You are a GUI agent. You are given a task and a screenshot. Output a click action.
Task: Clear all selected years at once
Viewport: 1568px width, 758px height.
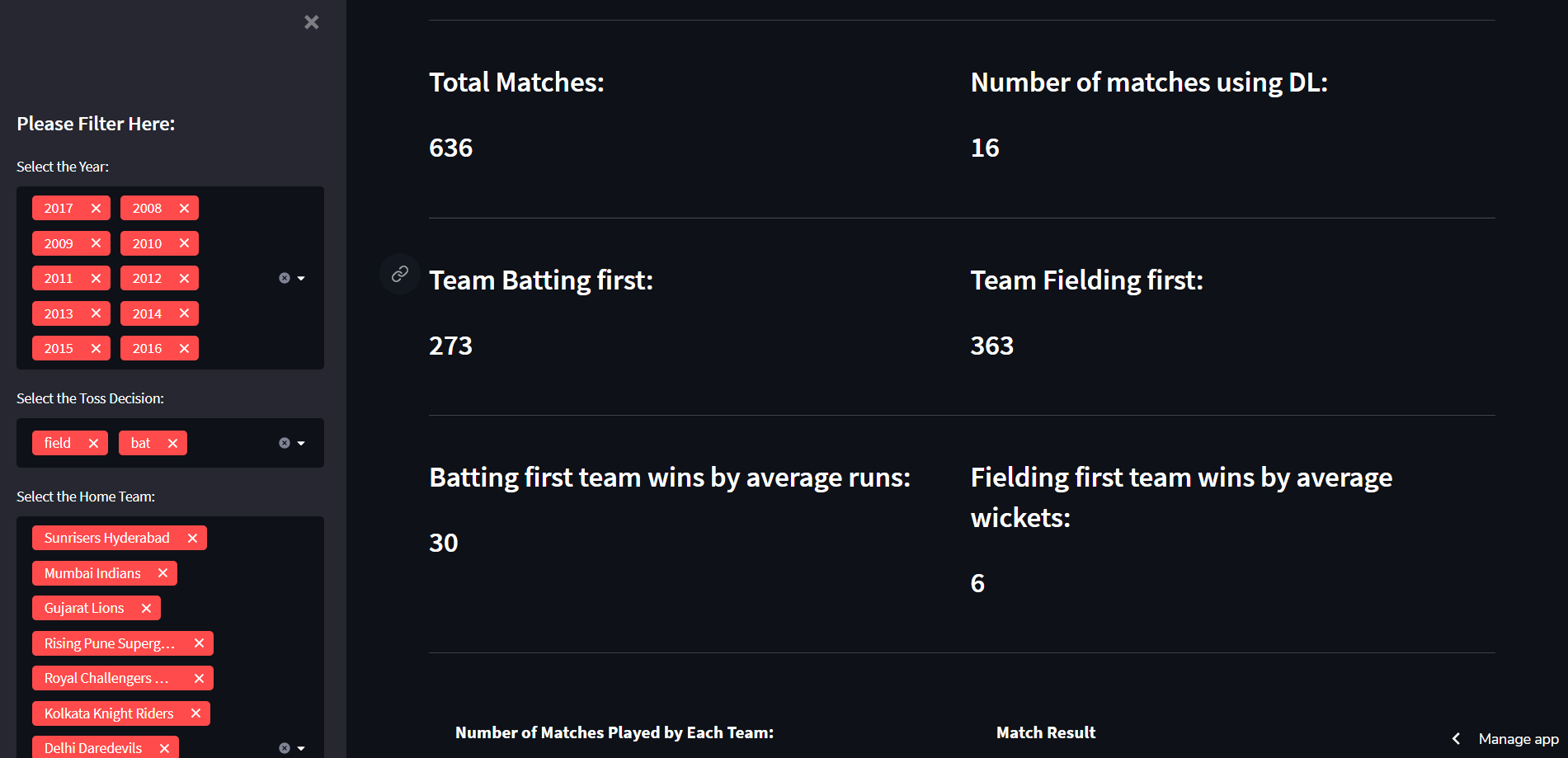tap(284, 278)
